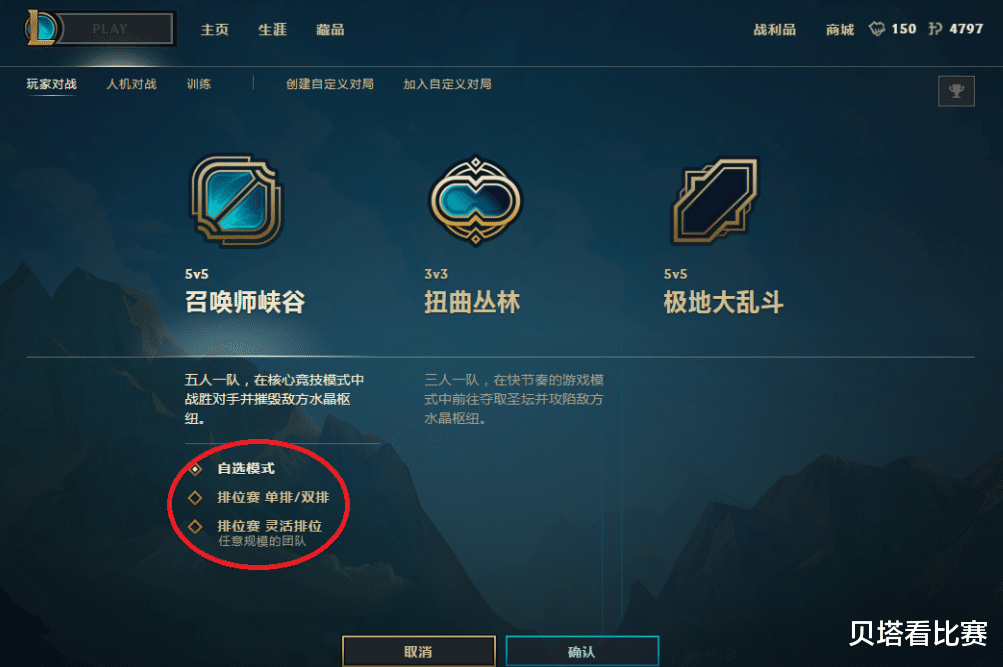1003x667 pixels.
Task: Click the RP currency icon next to 150
Action: 877,29
